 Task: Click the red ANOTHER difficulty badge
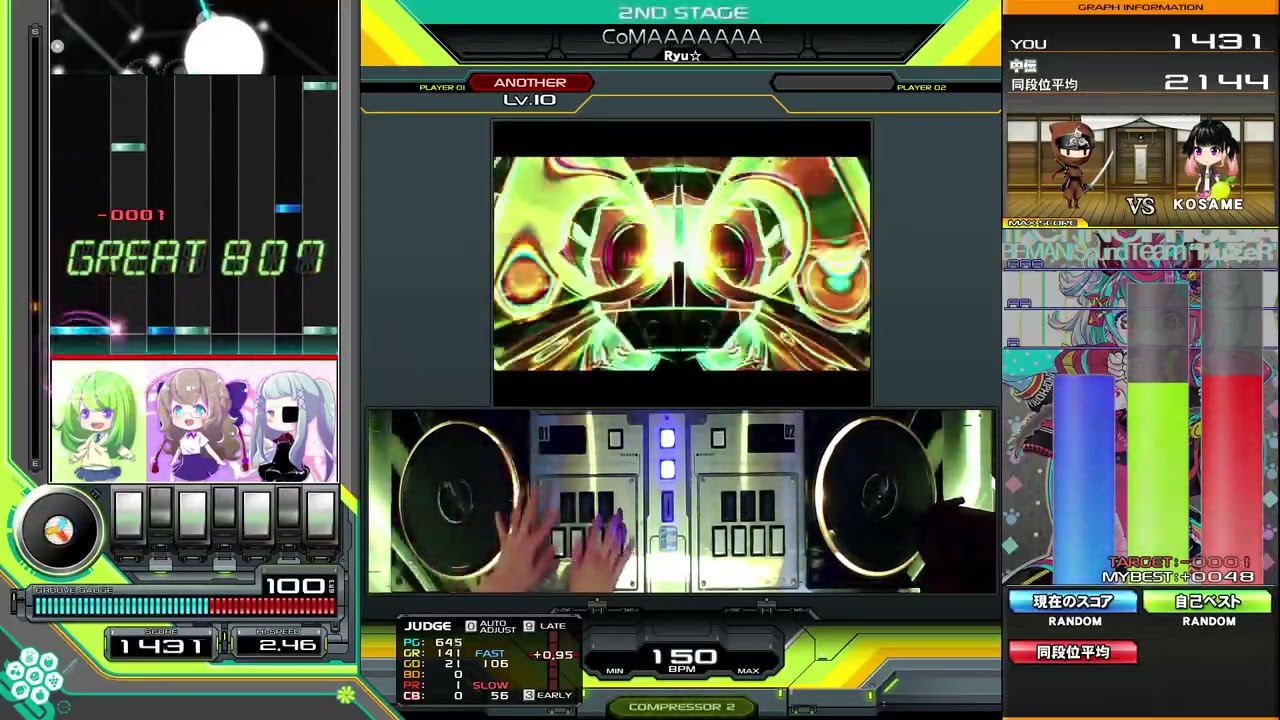(x=530, y=83)
